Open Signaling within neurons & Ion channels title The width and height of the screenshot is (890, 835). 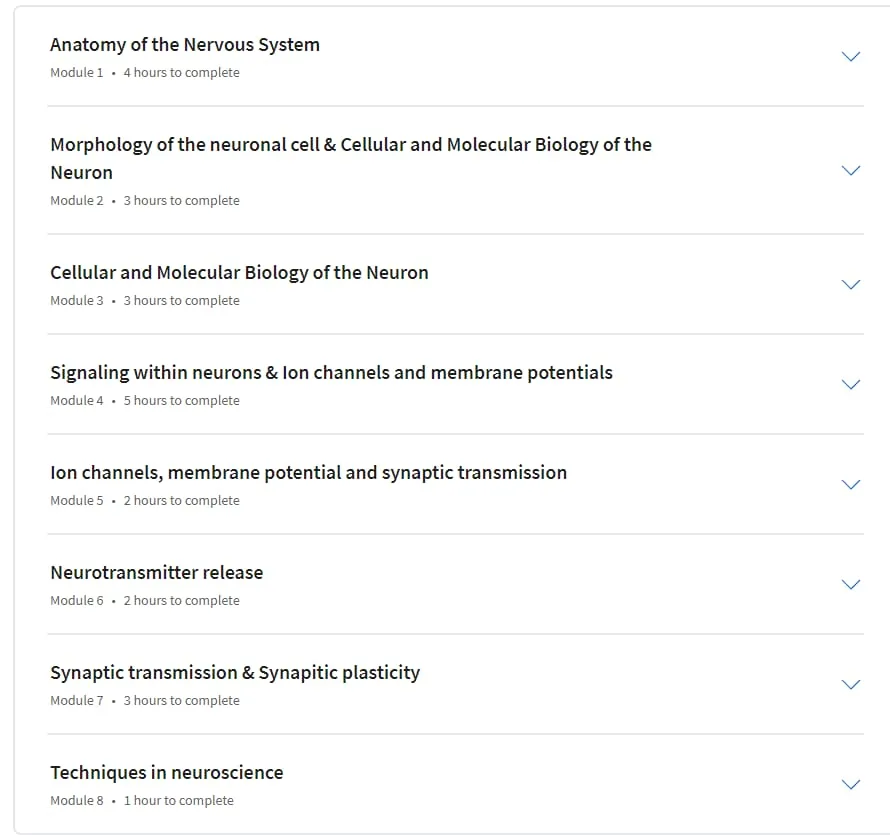click(x=331, y=373)
